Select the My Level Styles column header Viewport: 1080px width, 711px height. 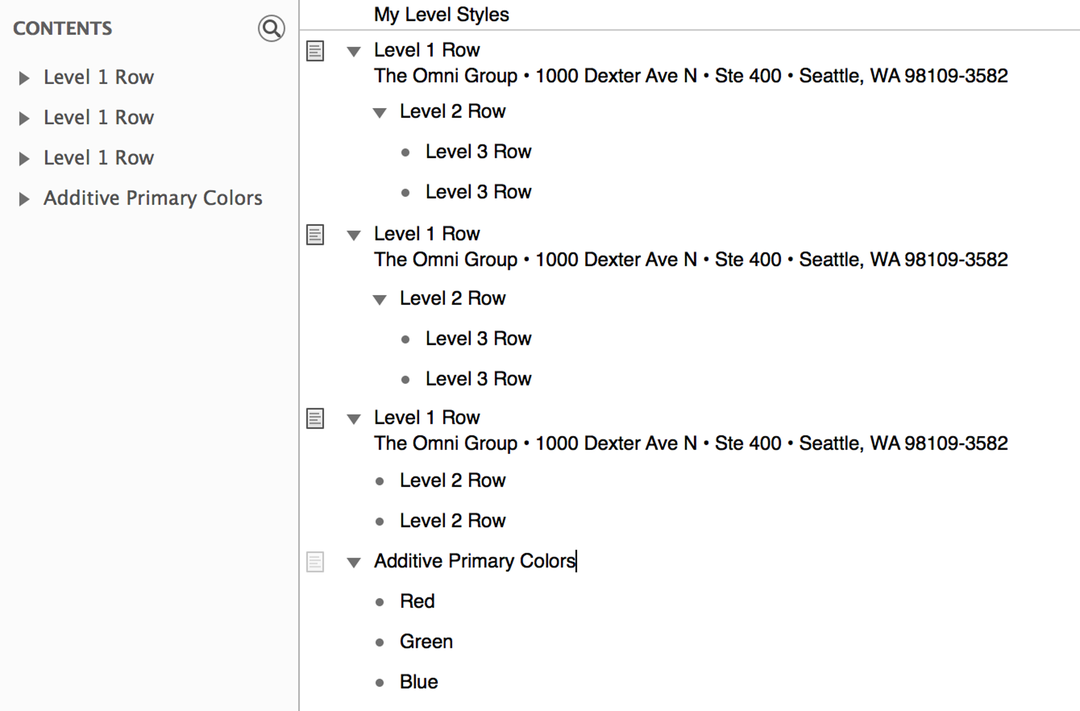pos(442,14)
